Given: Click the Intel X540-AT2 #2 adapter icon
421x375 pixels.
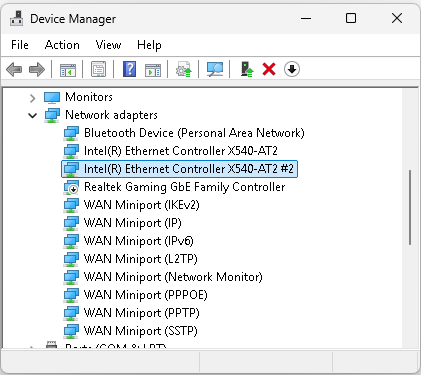Looking at the screenshot, I should [x=71, y=169].
